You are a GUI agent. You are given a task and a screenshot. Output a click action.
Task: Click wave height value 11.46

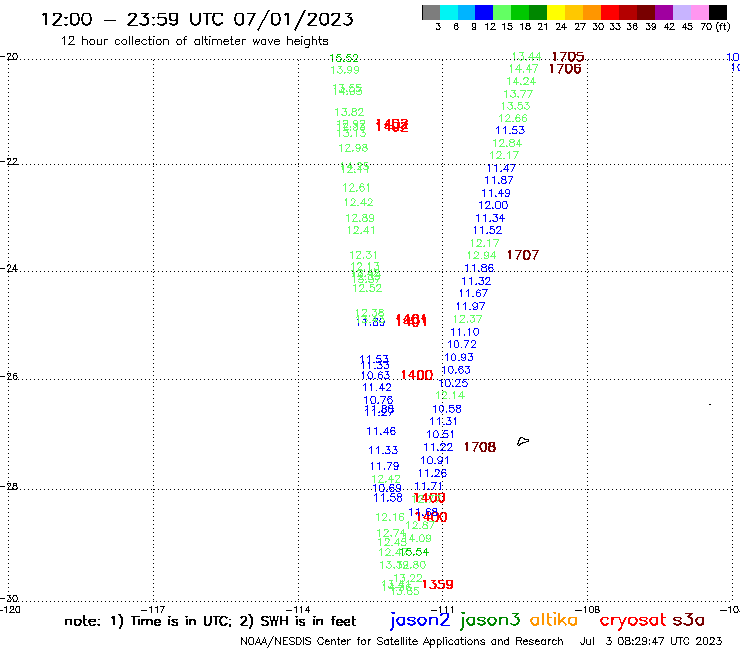click(x=381, y=431)
